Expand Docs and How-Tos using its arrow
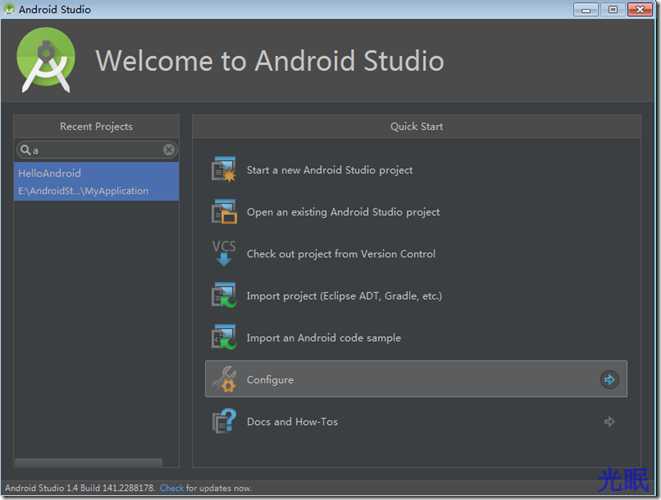 (609, 421)
